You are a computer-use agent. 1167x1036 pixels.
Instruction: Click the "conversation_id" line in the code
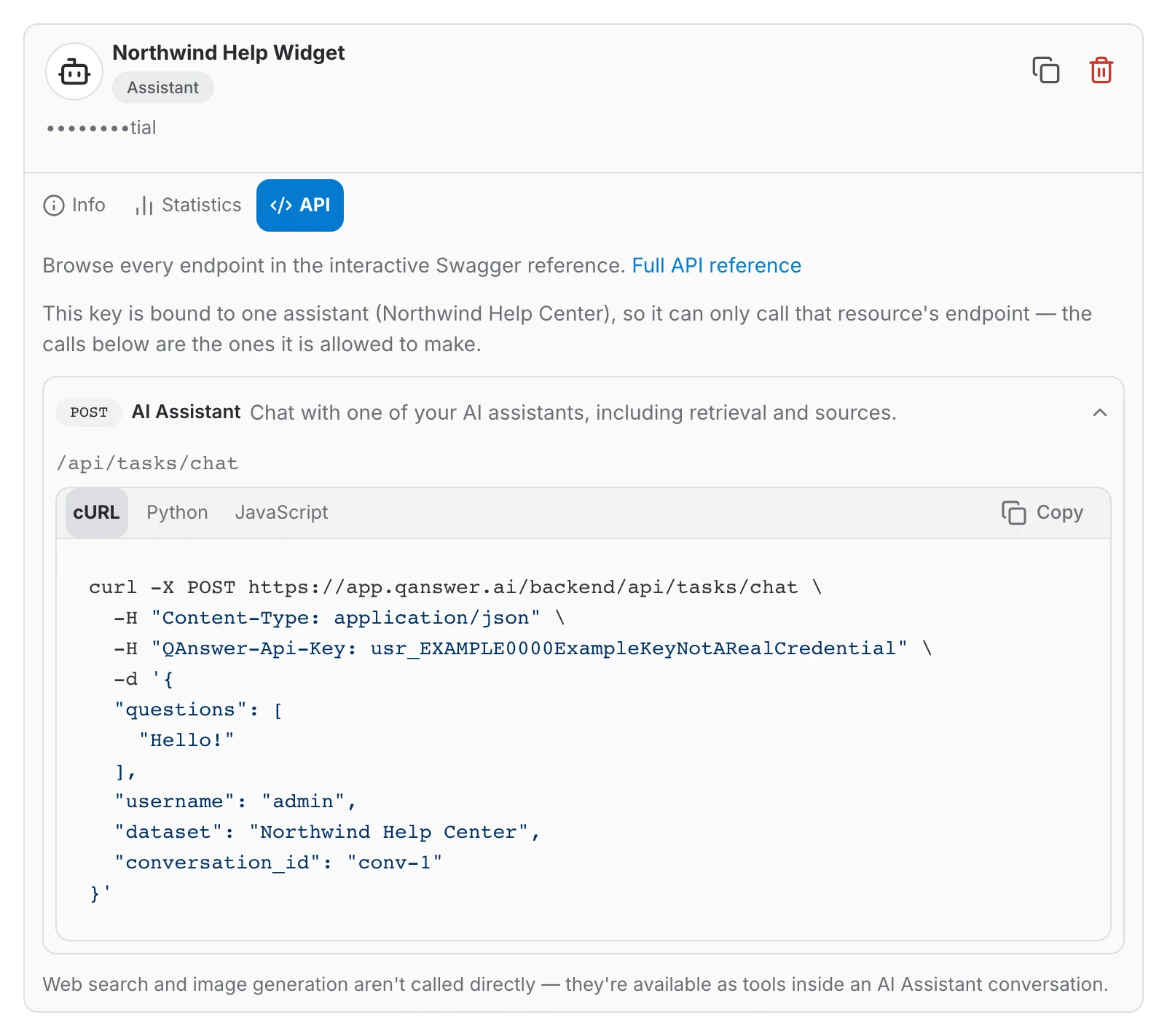(x=278, y=863)
